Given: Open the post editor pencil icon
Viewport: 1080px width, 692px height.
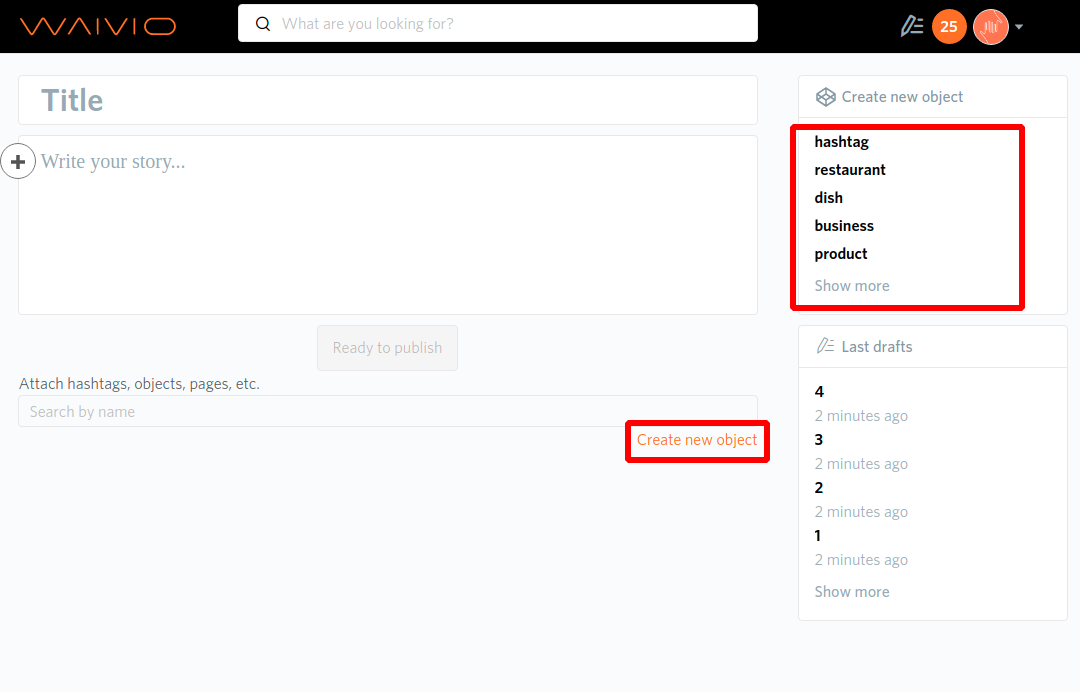Looking at the screenshot, I should coord(911,27).
